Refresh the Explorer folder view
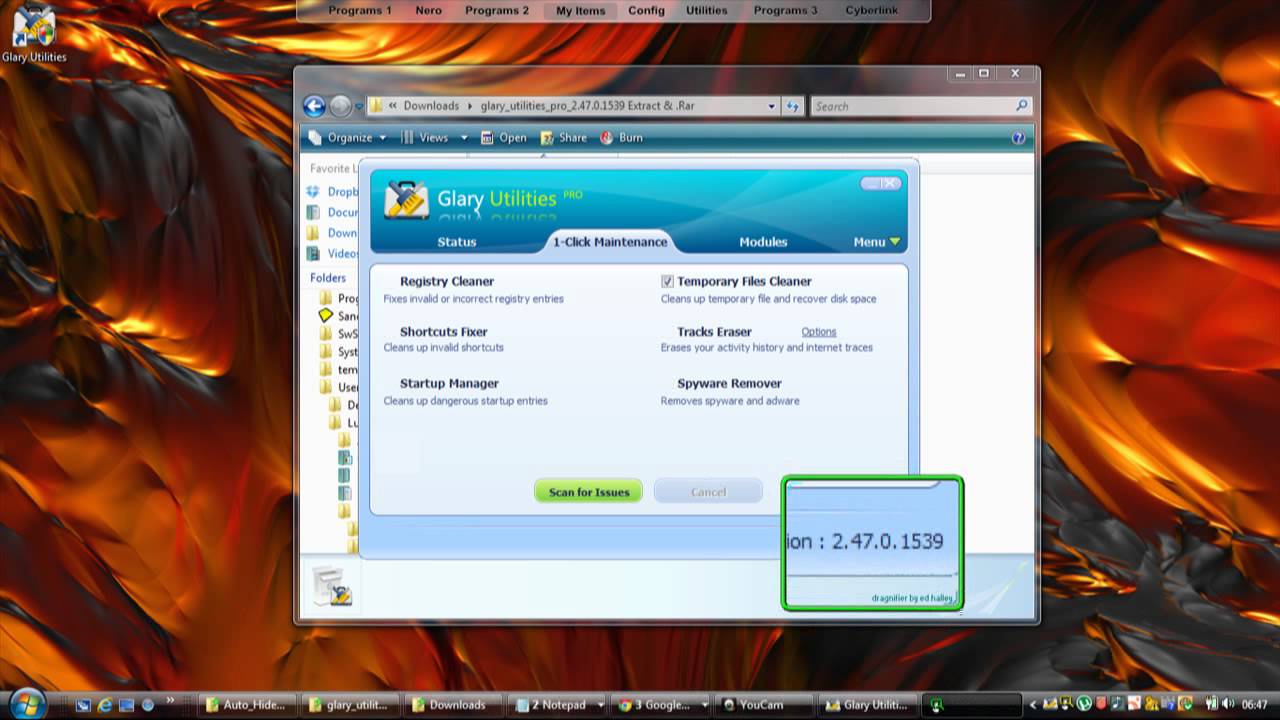1280x720 pixels. click(x=793, y=106)
